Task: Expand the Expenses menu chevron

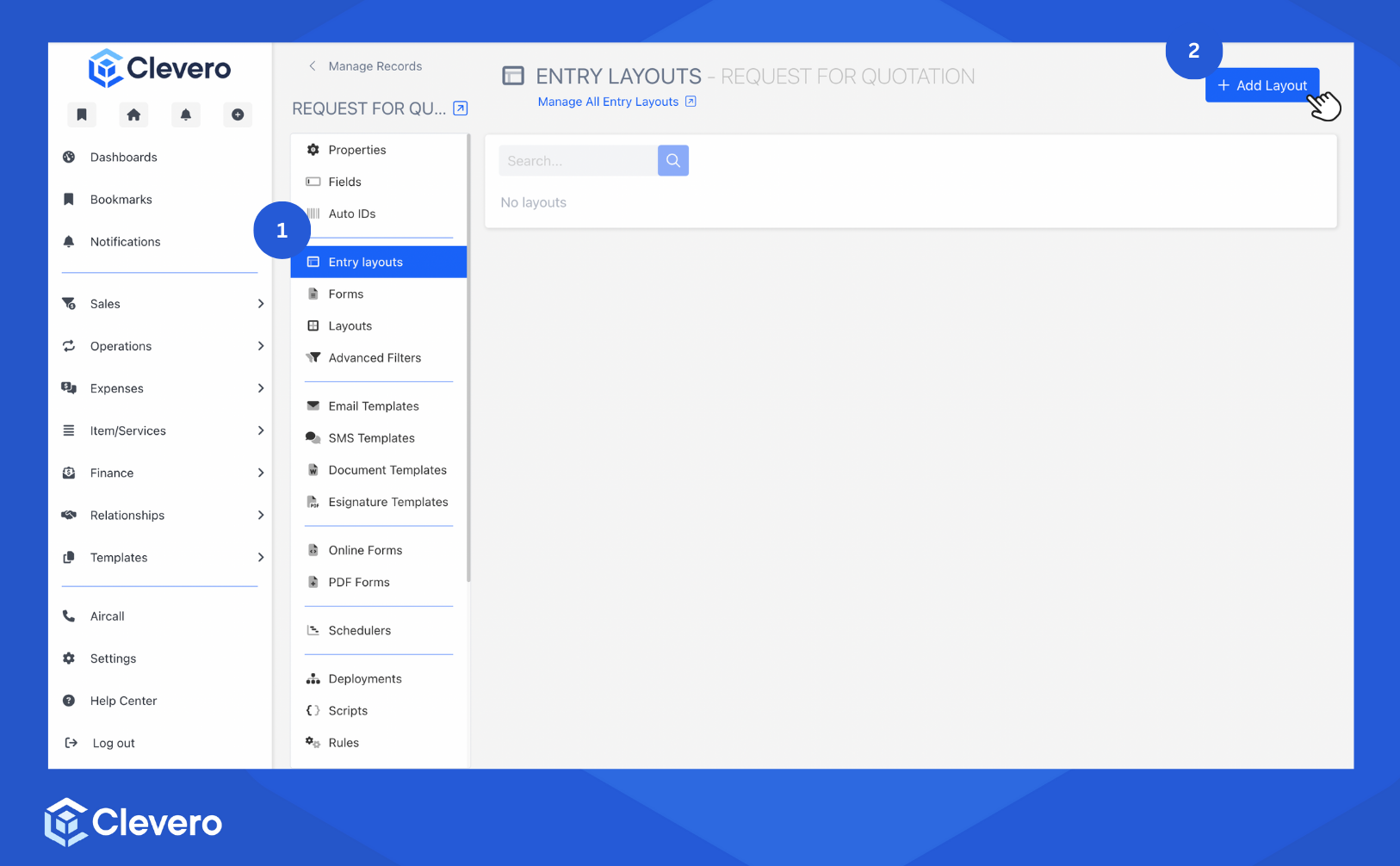Action: click(261, 388)
